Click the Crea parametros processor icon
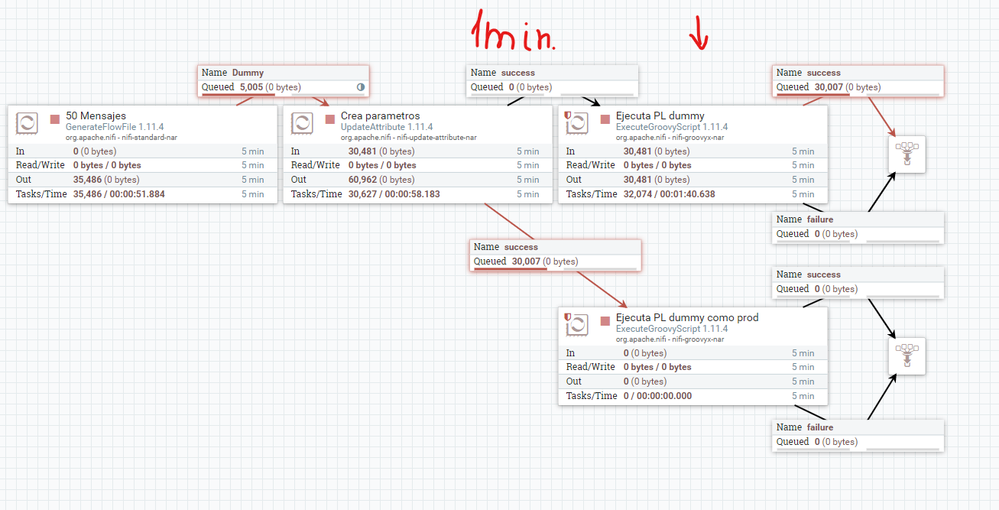 [302, 122]
